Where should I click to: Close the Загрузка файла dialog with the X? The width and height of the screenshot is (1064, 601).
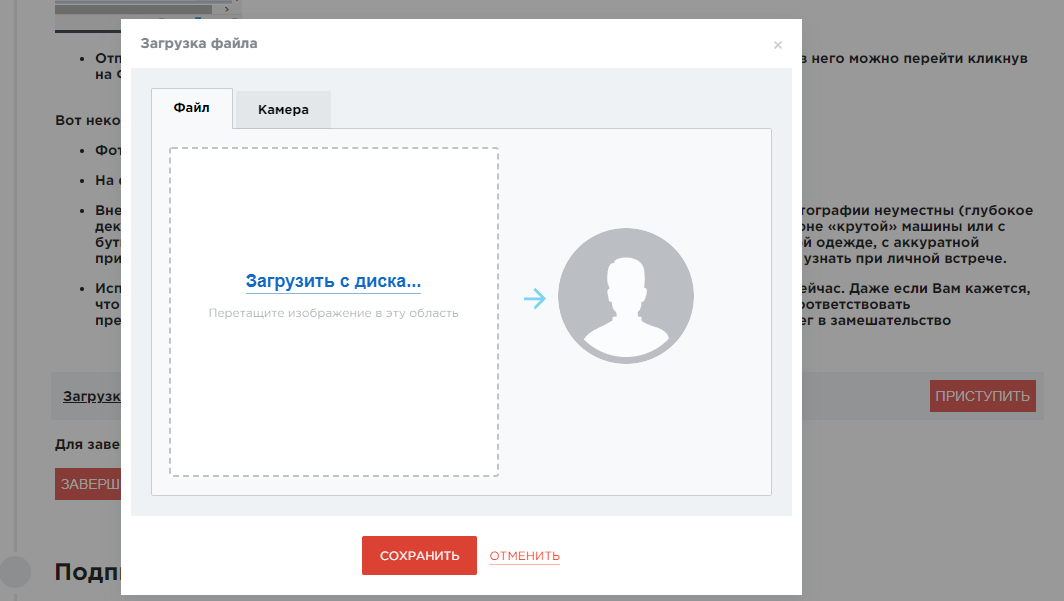tap(777, 45)
